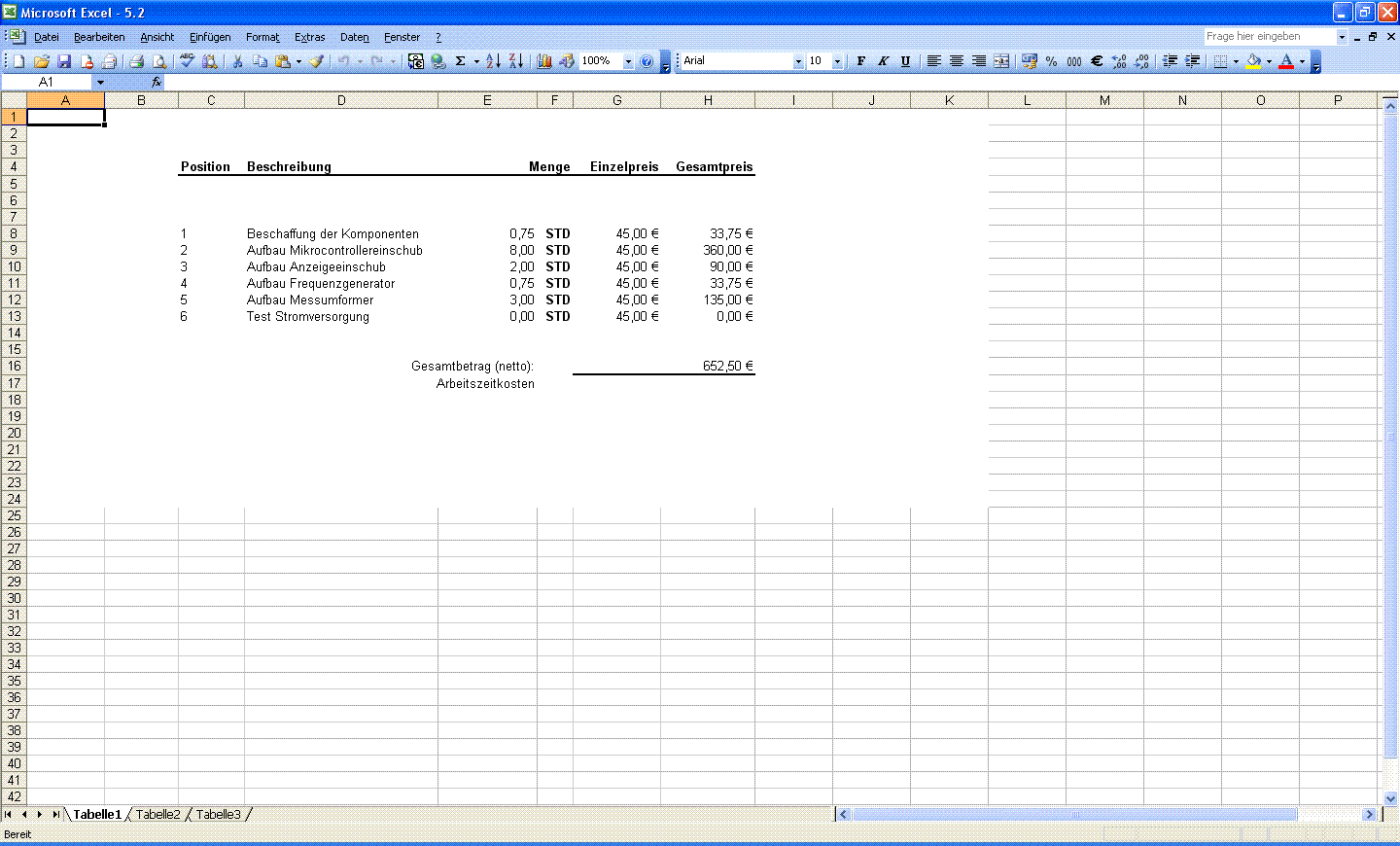Expand the Arial font name dropdown
This screenshot has height=846, width=1400.
coord(798,61)
